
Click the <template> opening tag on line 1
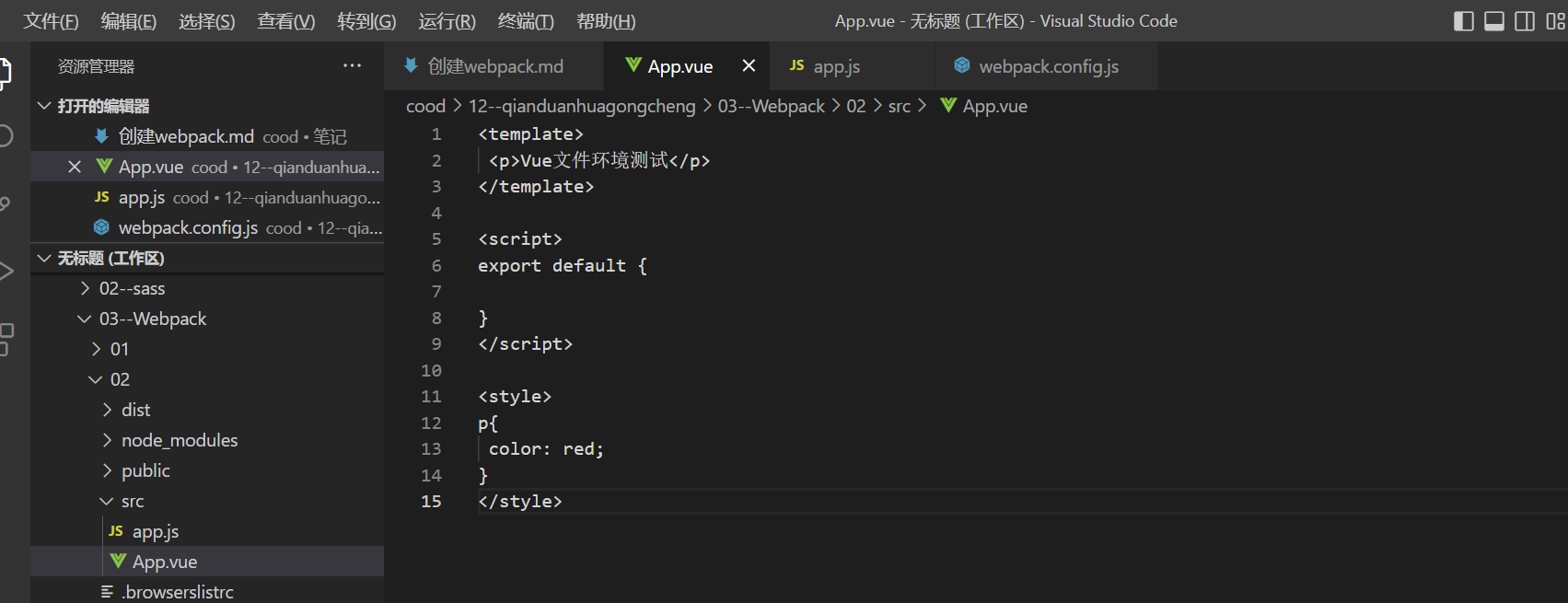coord(530,133)
